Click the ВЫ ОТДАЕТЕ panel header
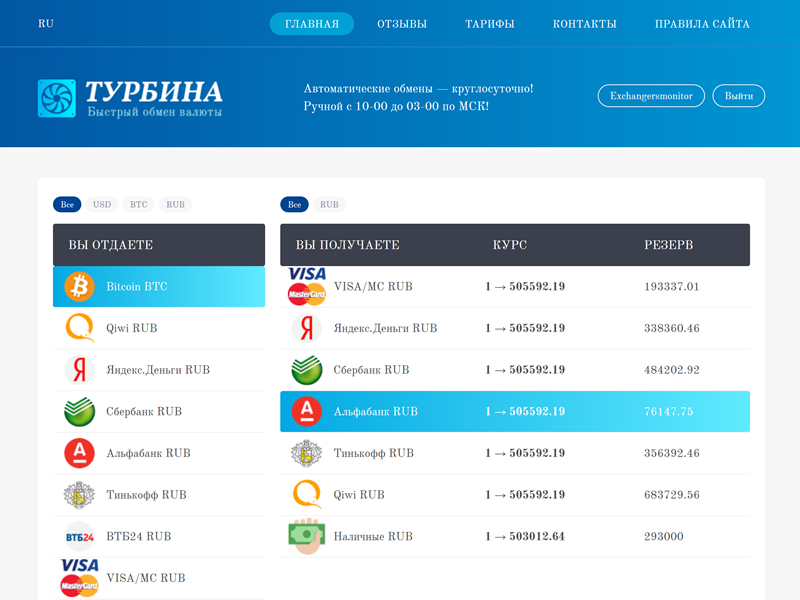Image resolution: width=800 pixels, height=600 pixels. pyautogui.click(x=159, y=245)
